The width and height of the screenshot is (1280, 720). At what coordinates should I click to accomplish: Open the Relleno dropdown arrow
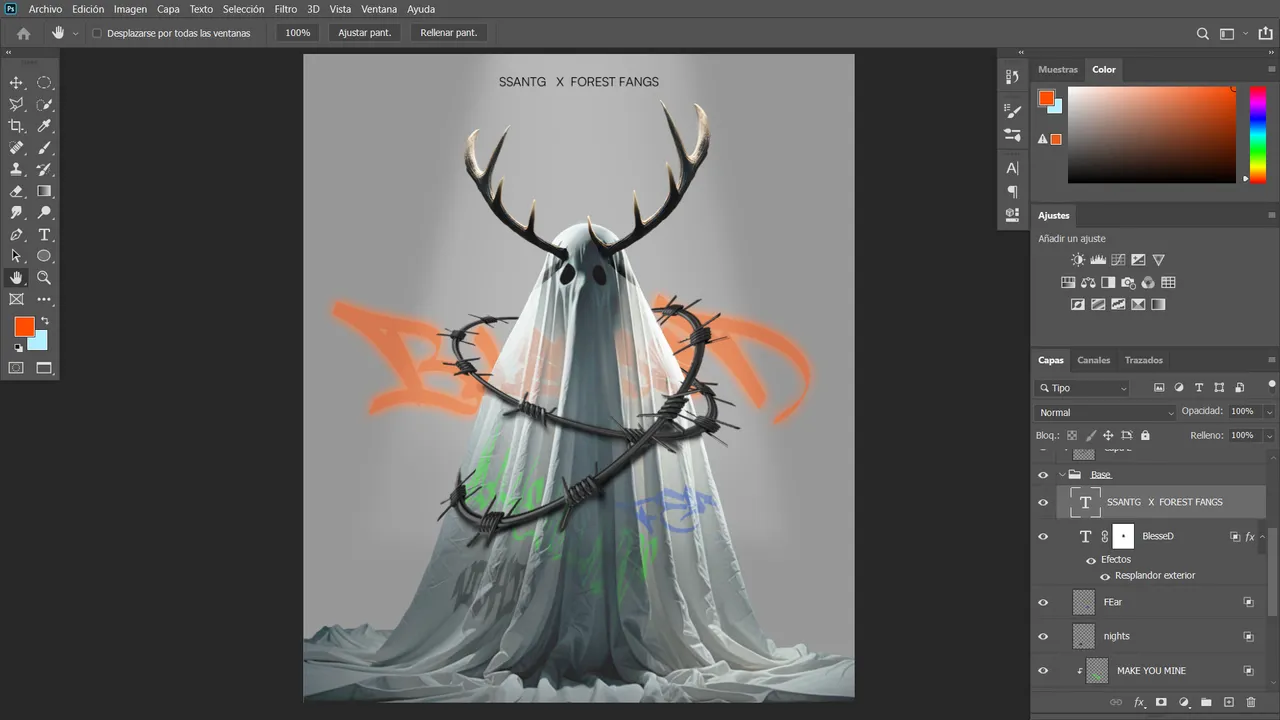1269,436
